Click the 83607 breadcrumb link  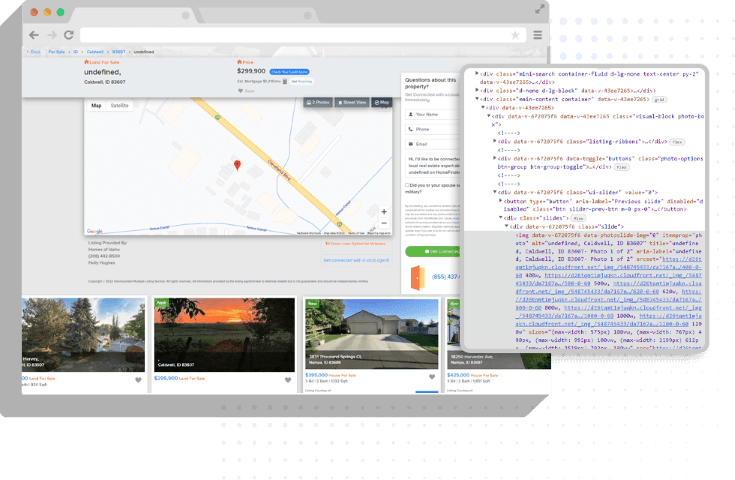[x=119, y=52]
